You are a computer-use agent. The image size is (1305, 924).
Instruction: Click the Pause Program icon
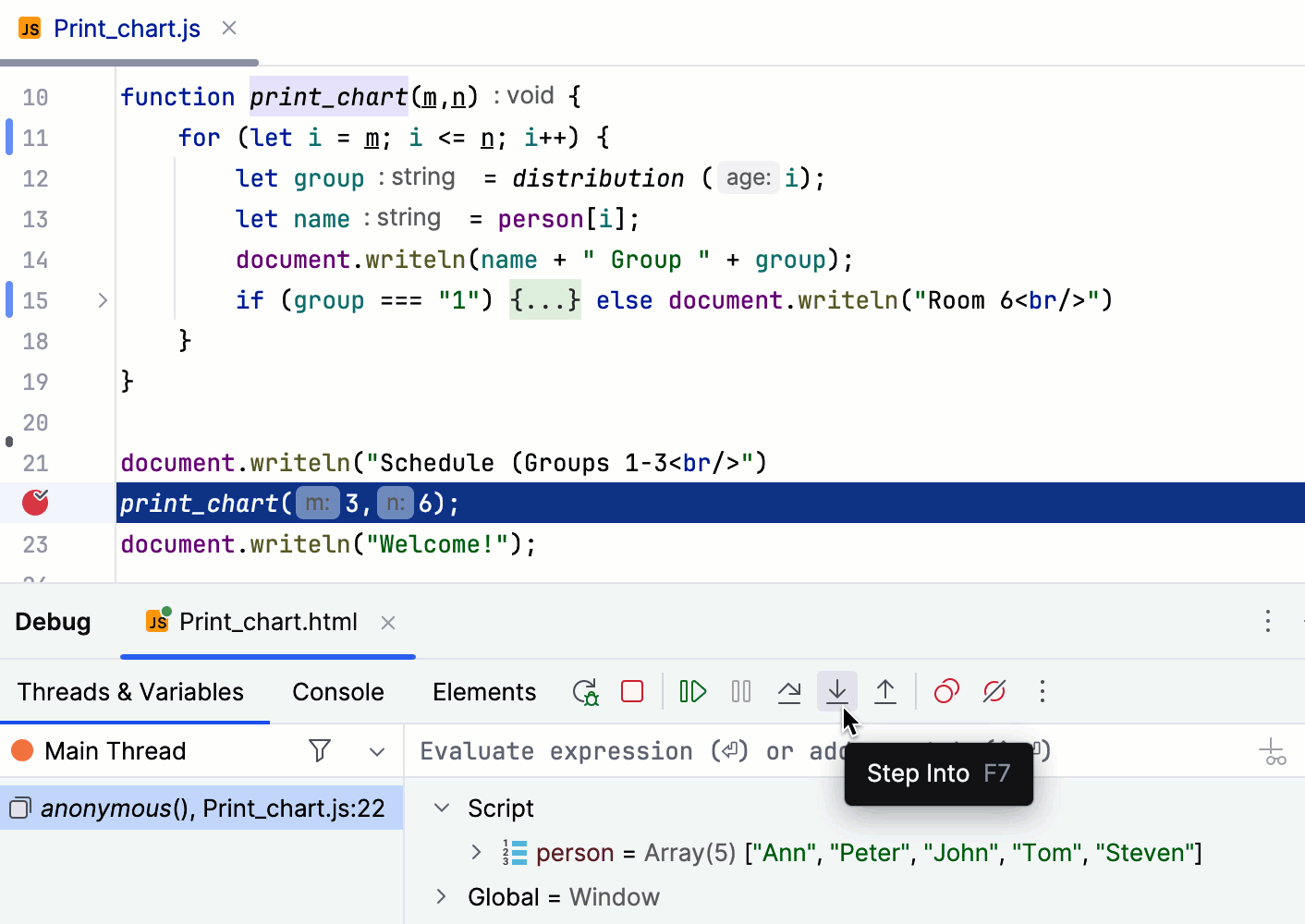click(741, 692)
